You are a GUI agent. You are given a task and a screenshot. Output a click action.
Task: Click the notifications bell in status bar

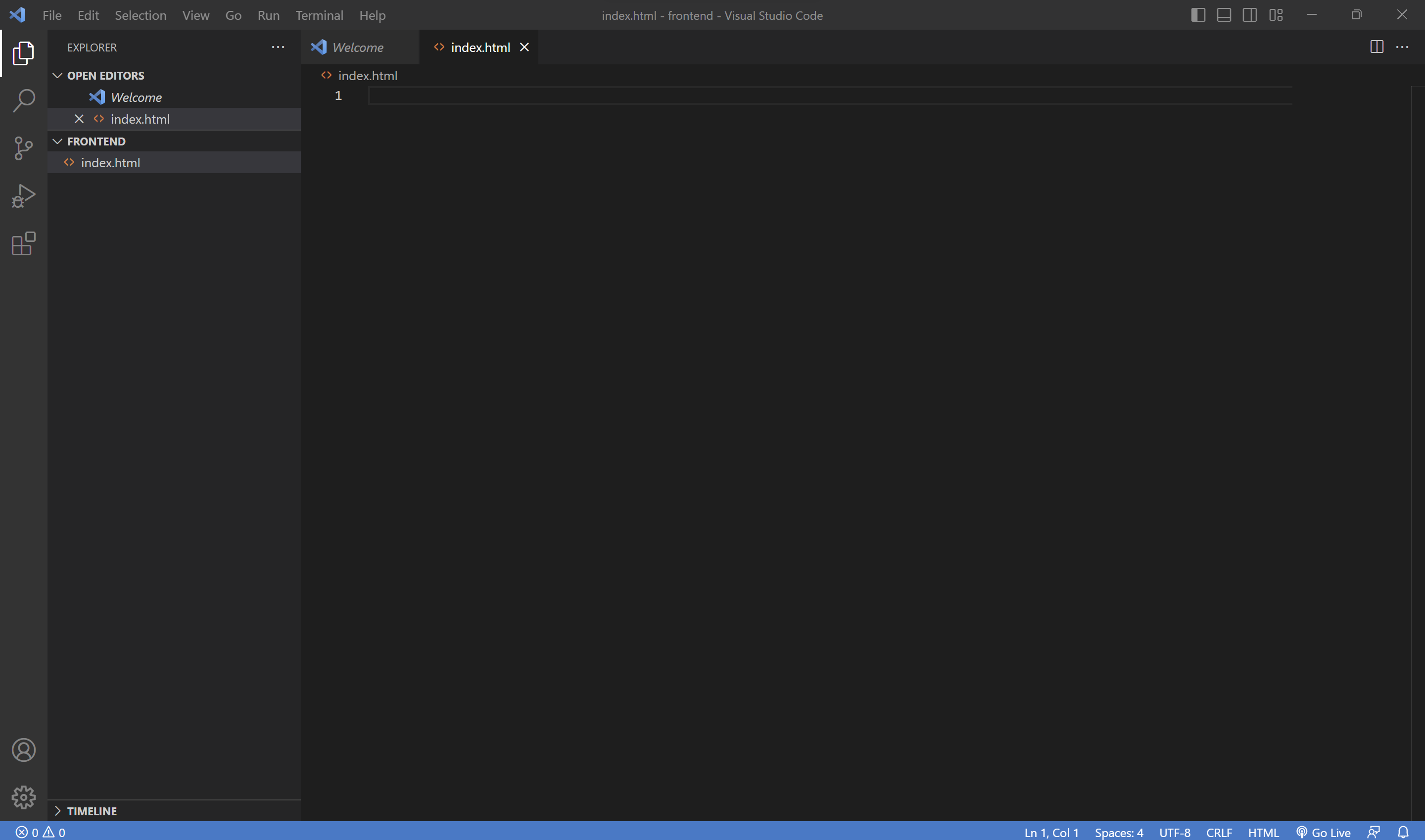click(x=1403, y=832)
